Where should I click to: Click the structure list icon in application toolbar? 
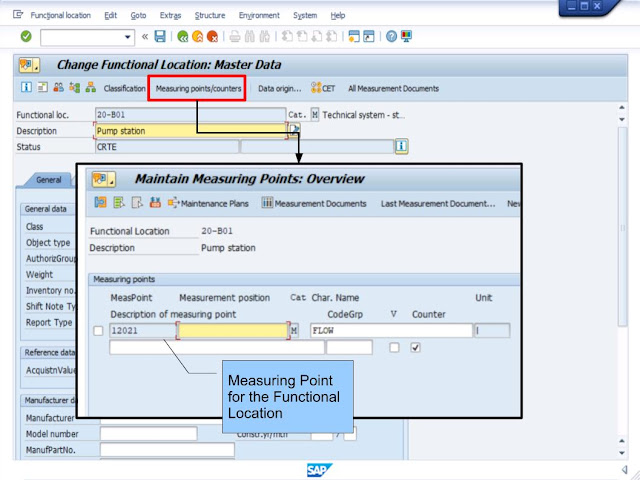(x=75, y=87)
